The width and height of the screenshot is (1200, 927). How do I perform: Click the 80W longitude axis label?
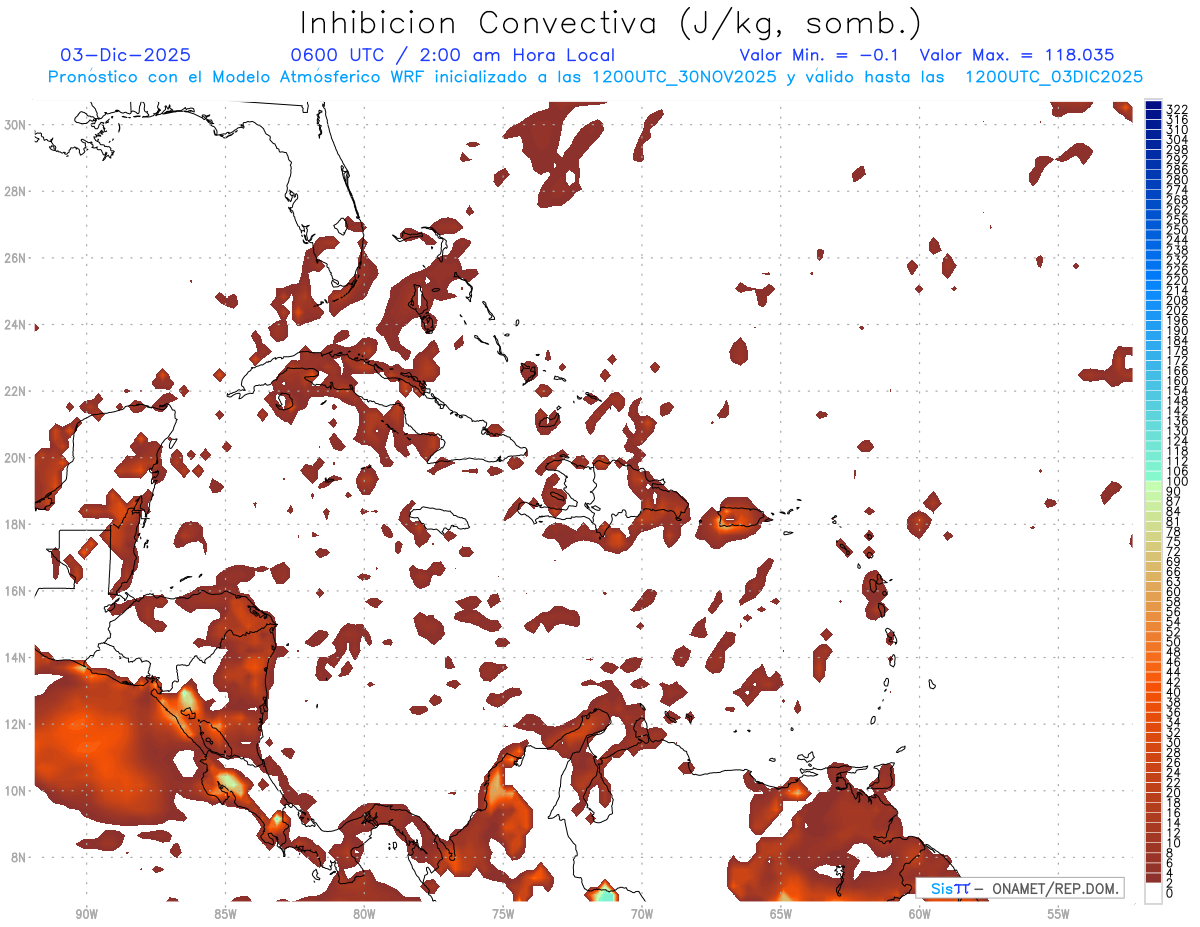[x=364, y=914]
